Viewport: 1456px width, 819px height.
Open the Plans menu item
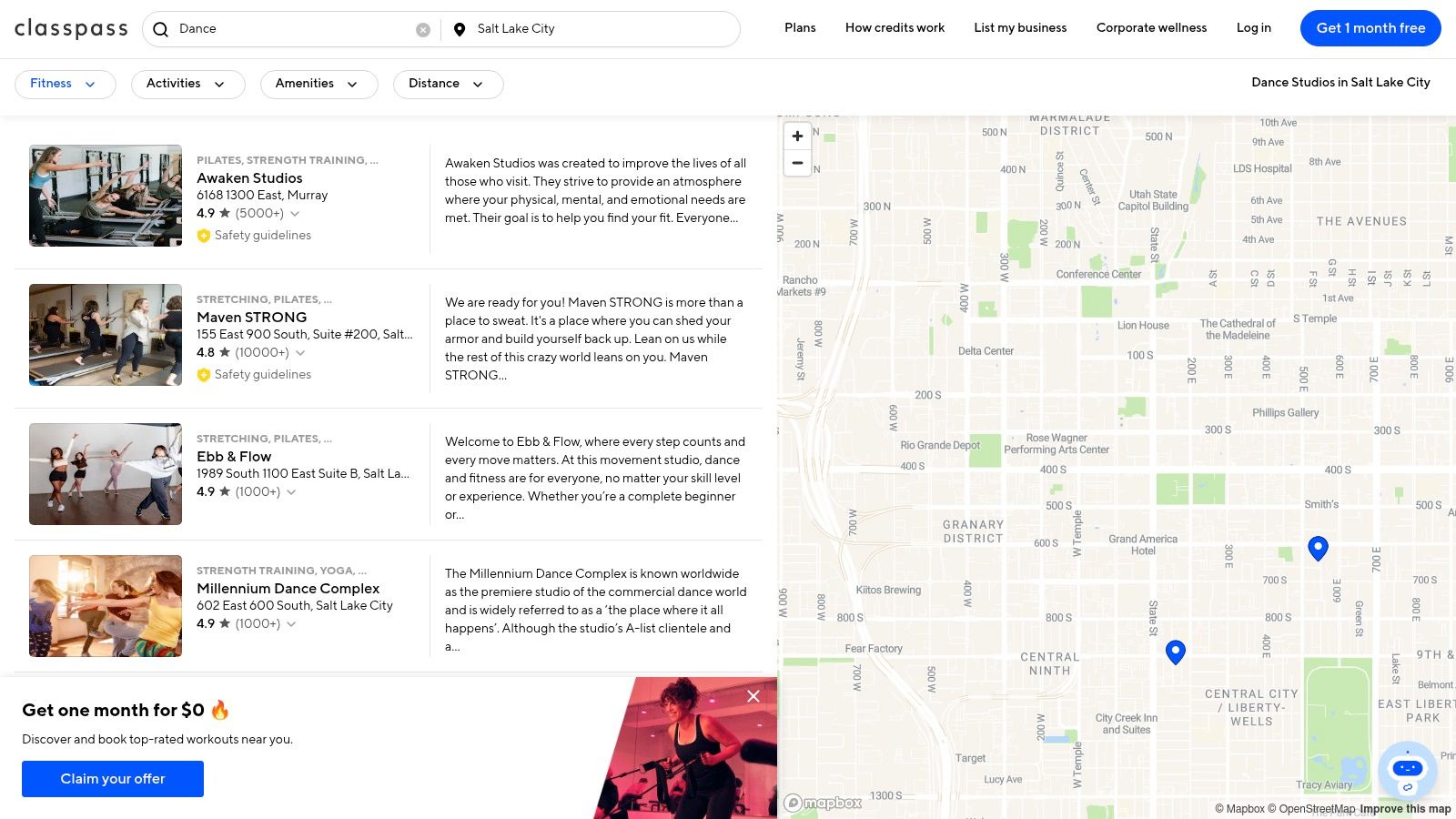(800, 28)
